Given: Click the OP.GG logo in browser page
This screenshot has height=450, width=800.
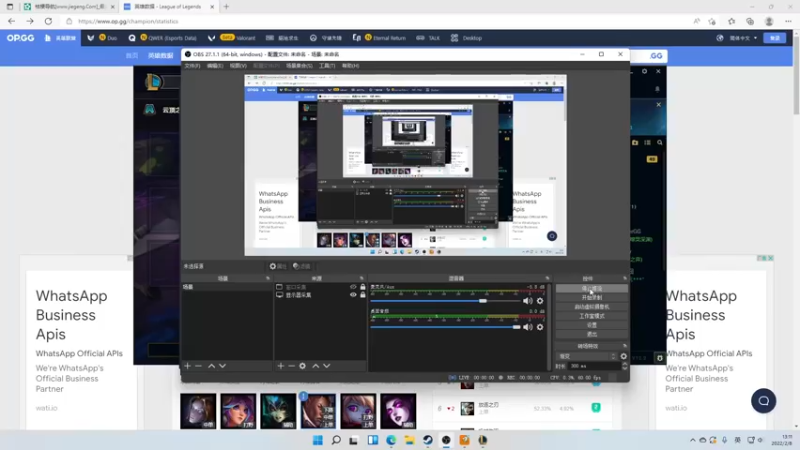Looking at the screenshot, I should pyautogui.click(x=20, y=38).
